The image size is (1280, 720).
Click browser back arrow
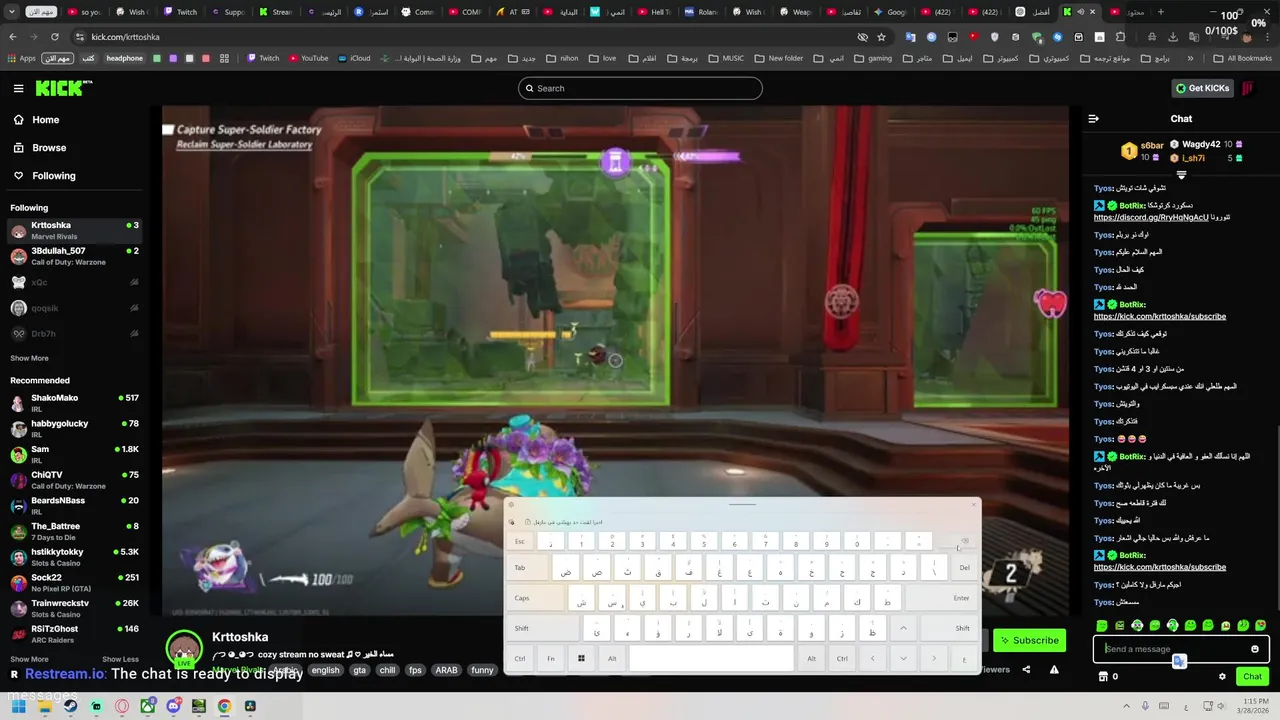[x=12, y=37]
